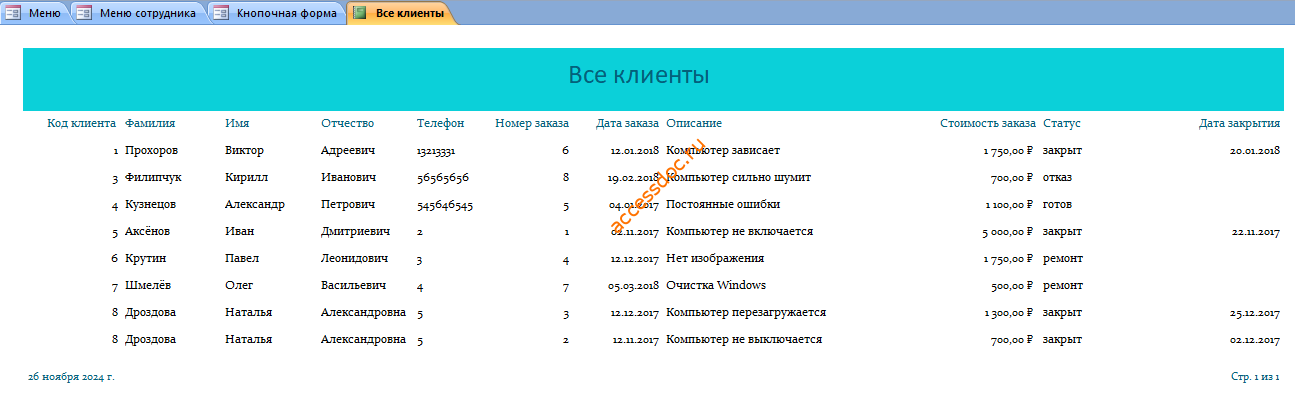This screenshot has height=411, width=1295.
Task: Click the Отчество column header
Action: [347, 123]
